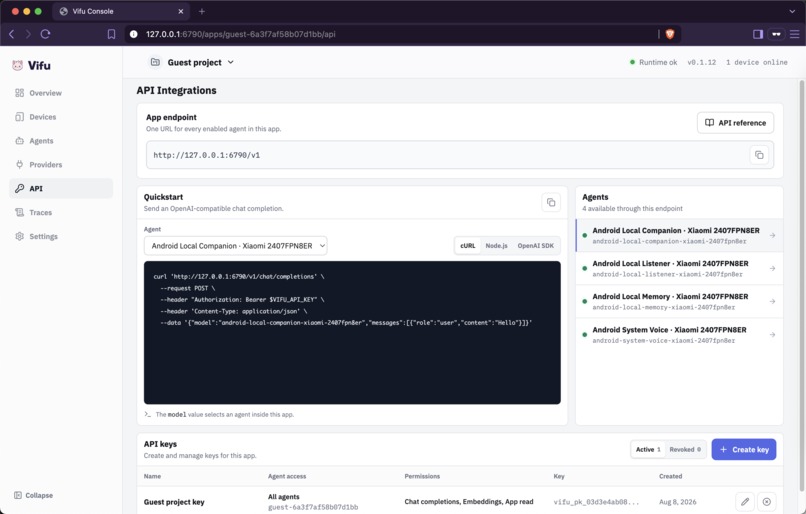Create a new API key

click(743, 449)
